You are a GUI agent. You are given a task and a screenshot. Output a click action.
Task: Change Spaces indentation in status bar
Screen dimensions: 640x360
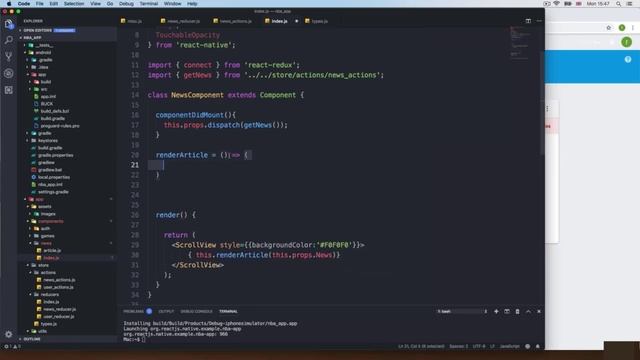(x=459, y=346)
